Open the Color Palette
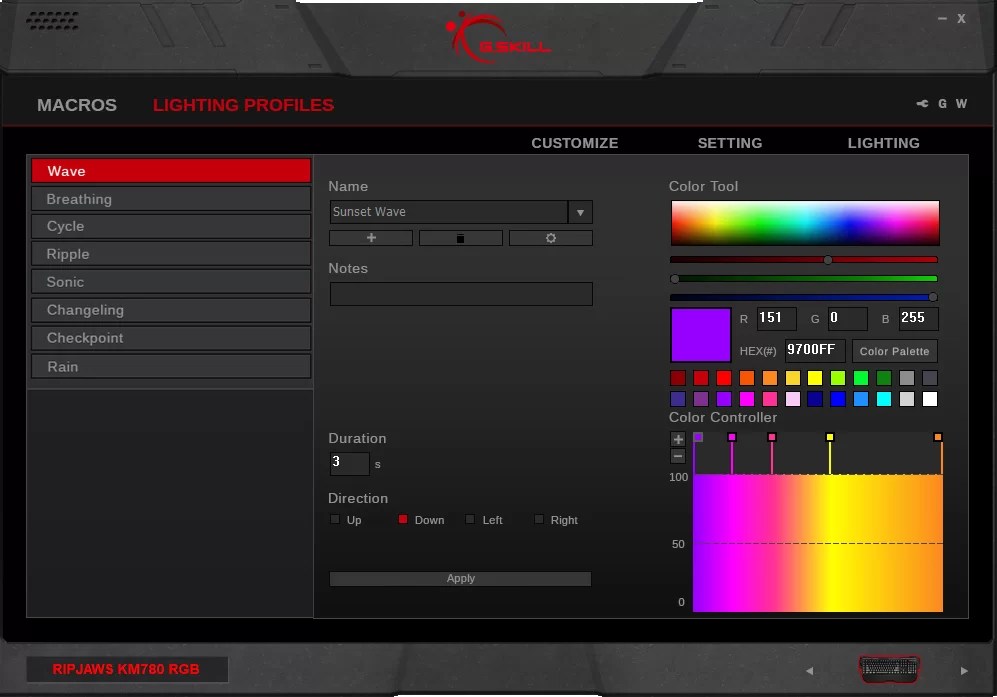Screen dimensions: 997x697 click(x=894, y=351)
